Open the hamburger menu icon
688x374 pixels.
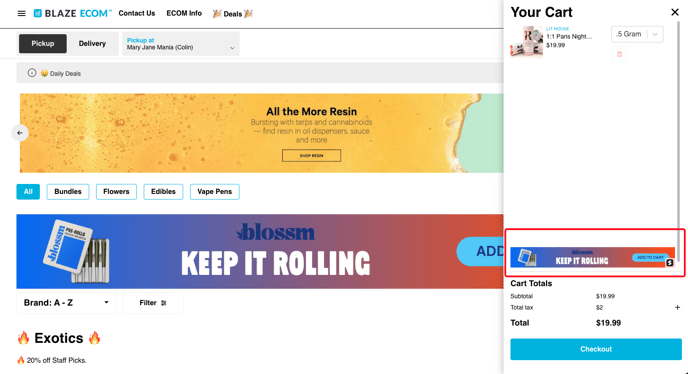(21, 14)
